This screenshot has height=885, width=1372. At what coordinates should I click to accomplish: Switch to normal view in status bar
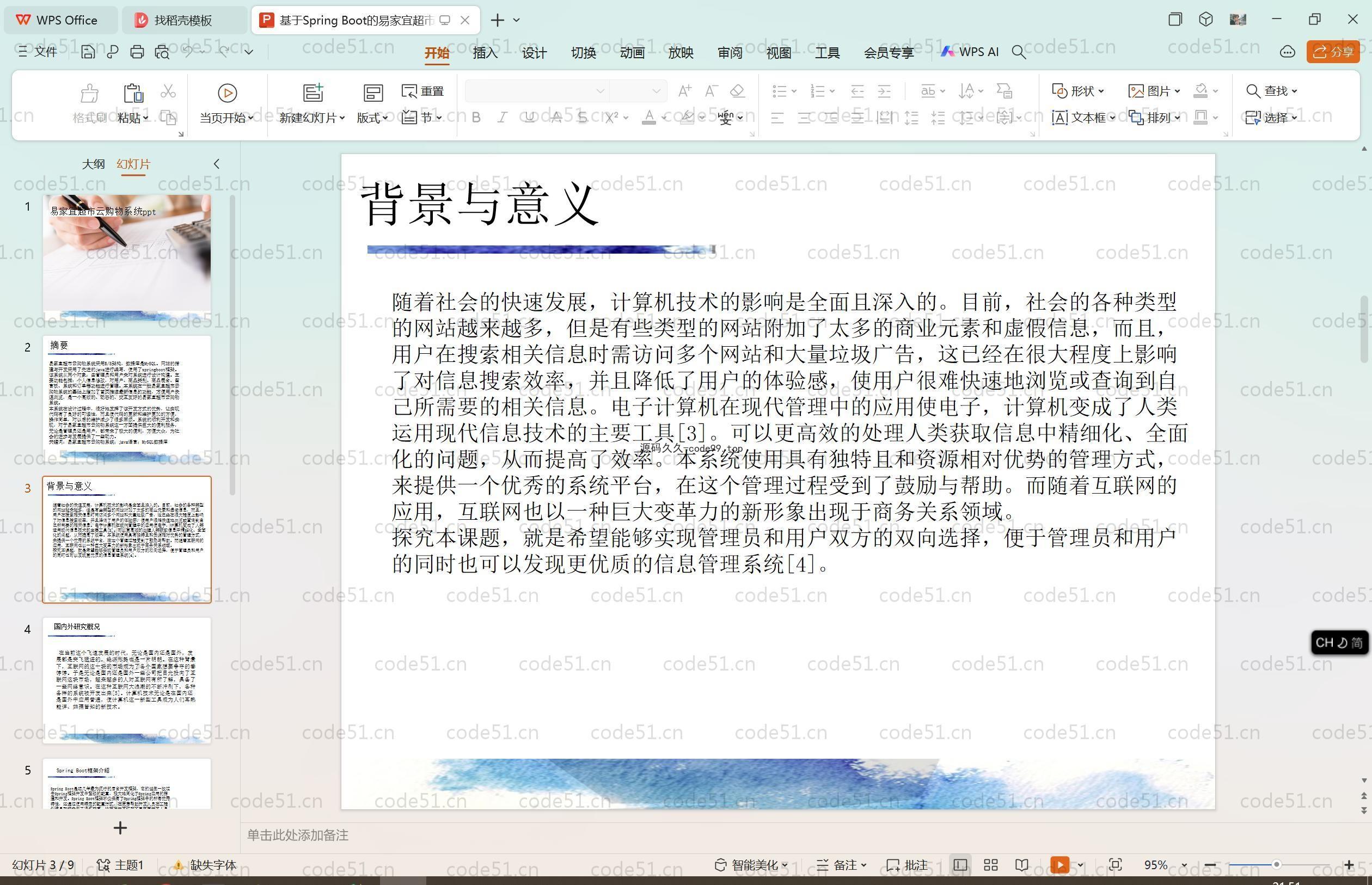[960, 865]
